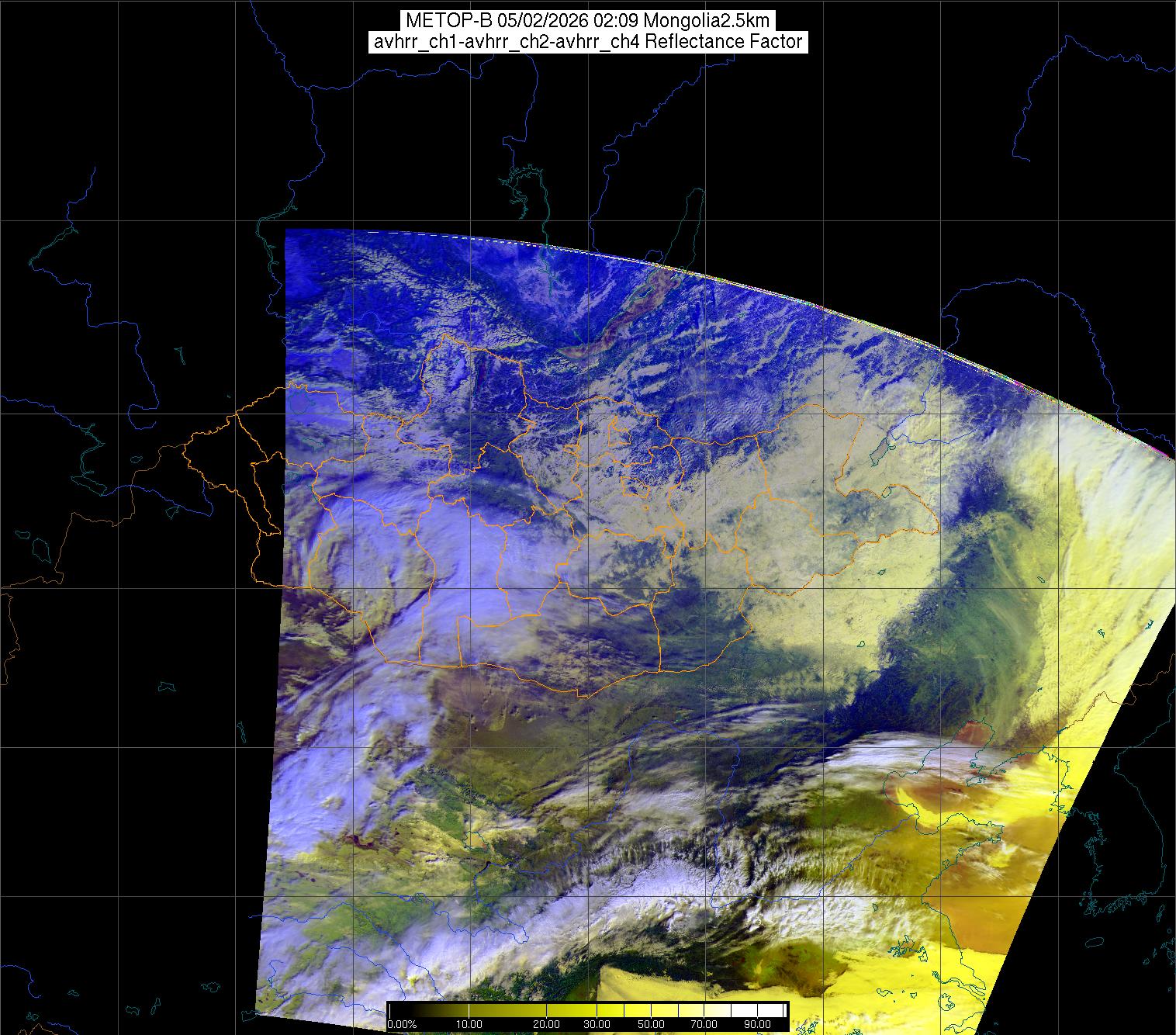Click the "0.00%" label under the colorbar
This screenshot has width=1176, height=1035.
[402, 1025]
